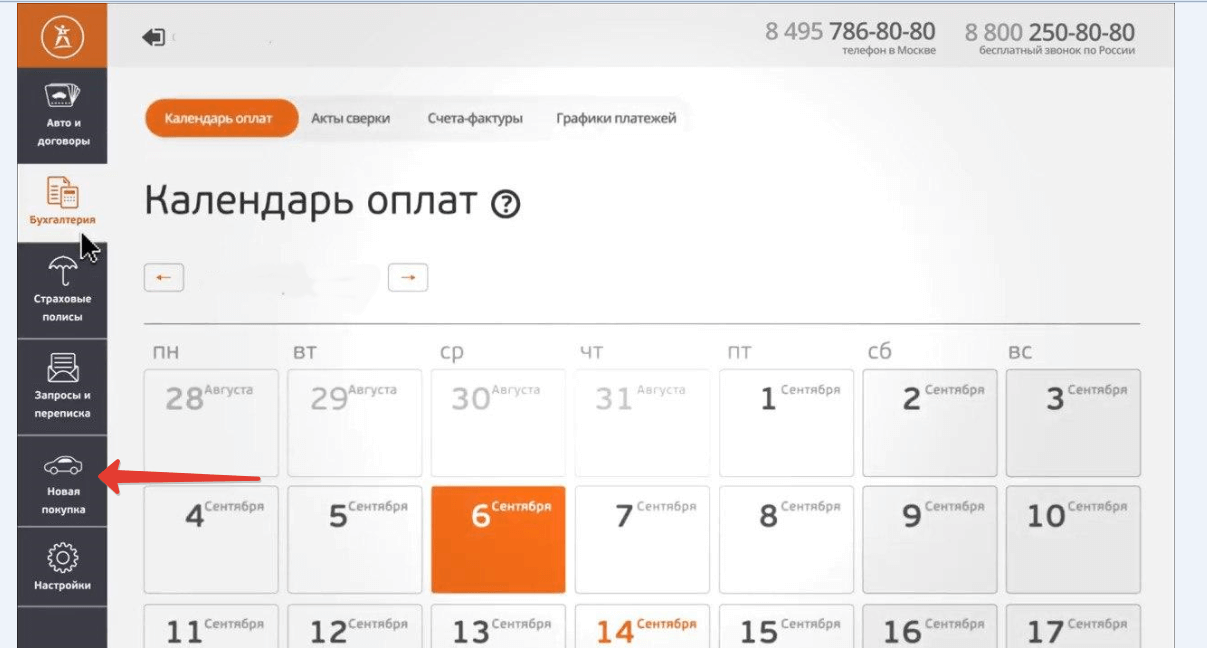Select 15 Сентября calendar cell
Screen dimensions: 1207x648
click(786, 626)
